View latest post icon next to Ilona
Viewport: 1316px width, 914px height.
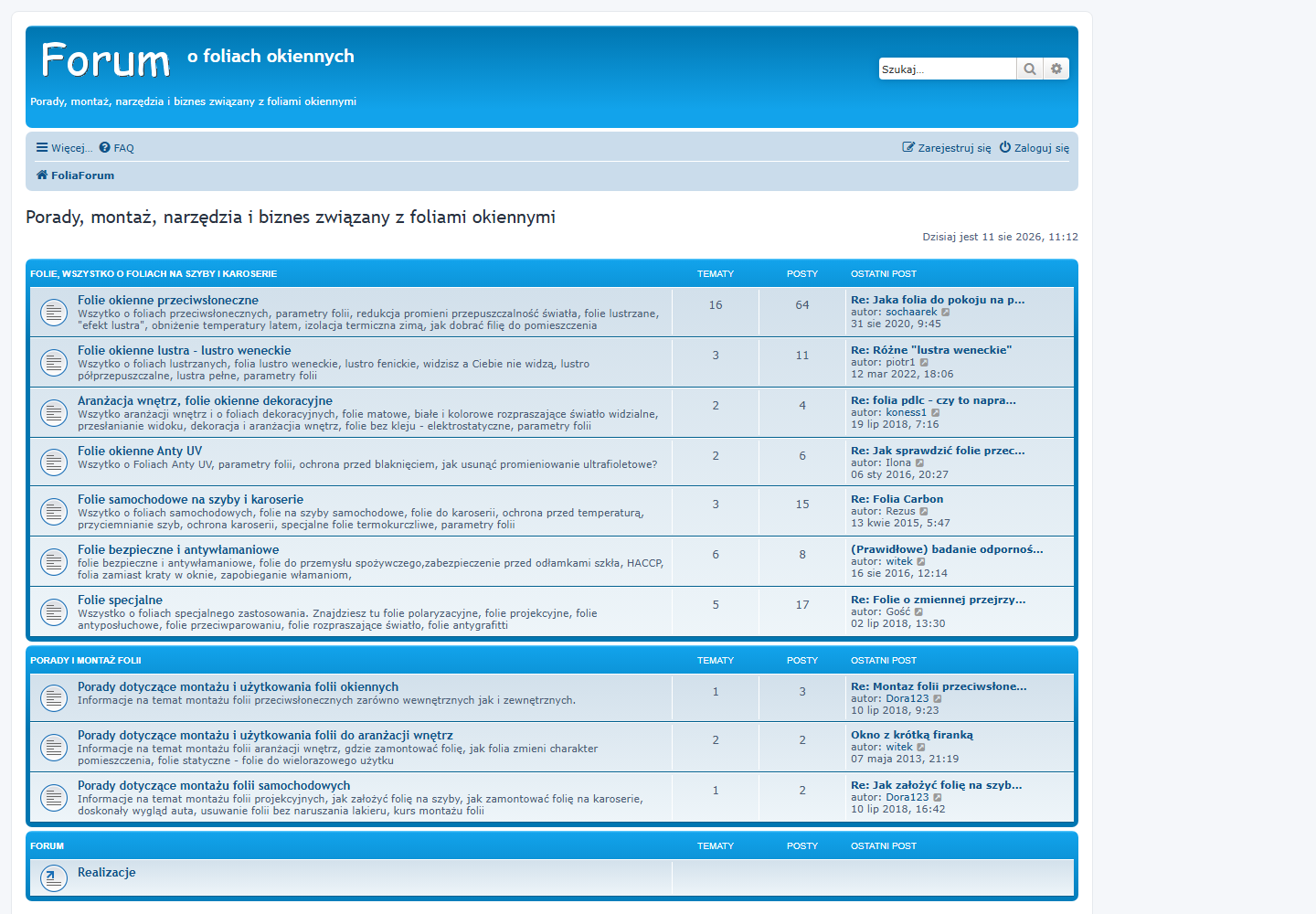pyautogui.click(x=919, y=463)
